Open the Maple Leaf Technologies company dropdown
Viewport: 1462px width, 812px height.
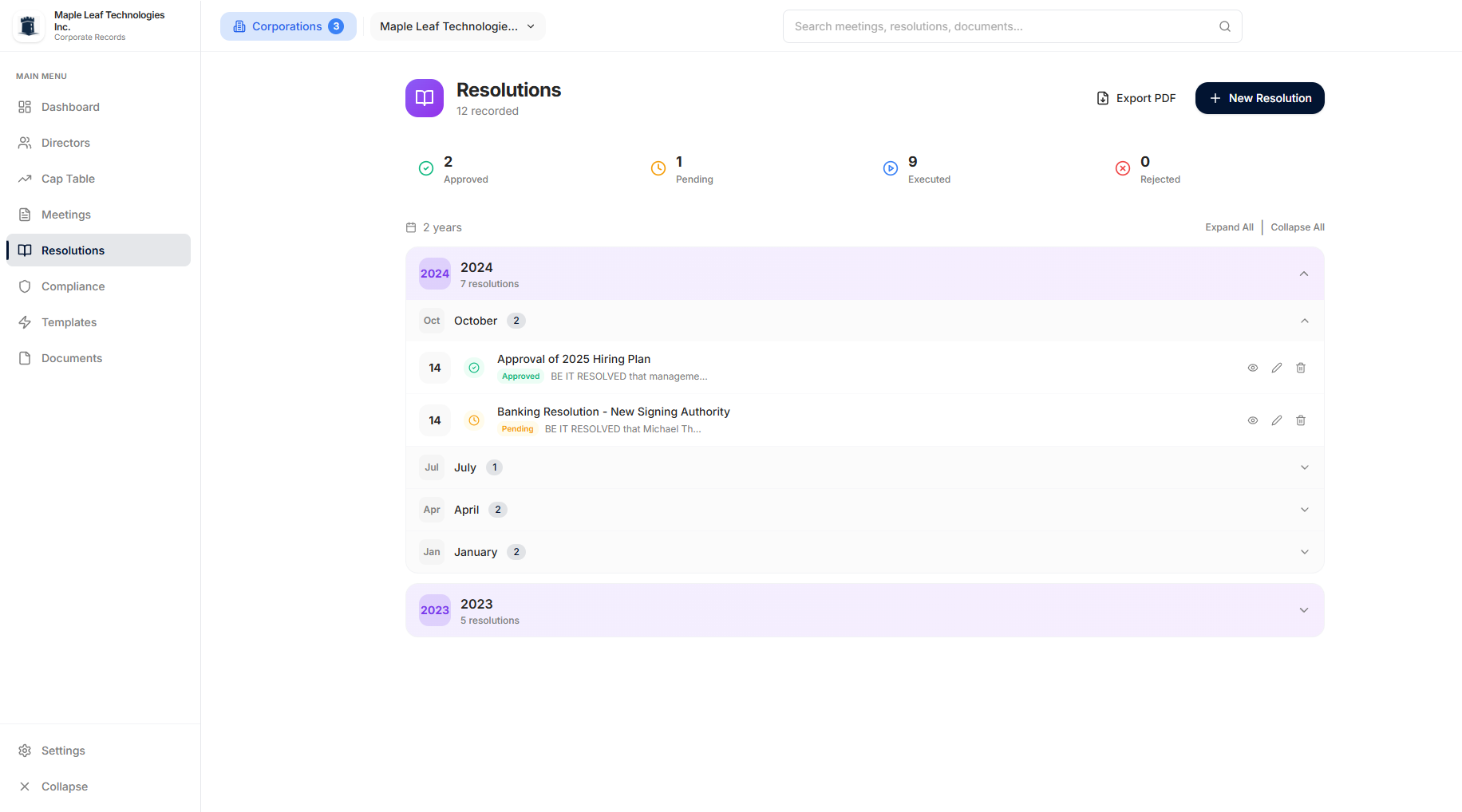(457, 26)
